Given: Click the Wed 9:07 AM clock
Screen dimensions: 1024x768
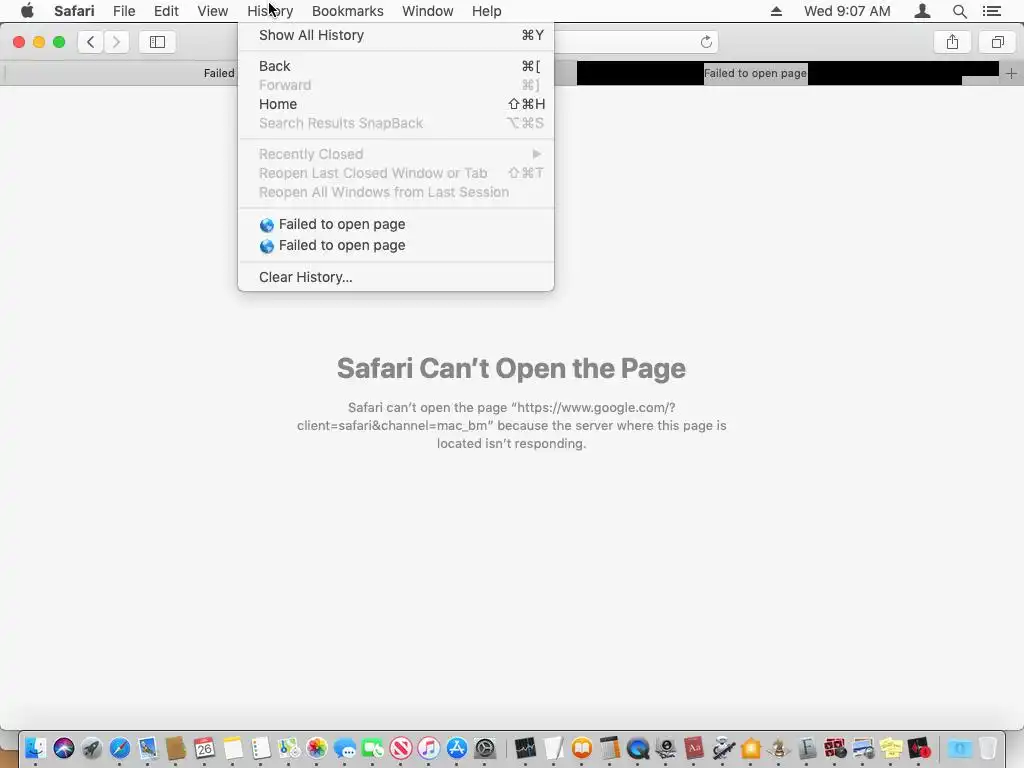Looking at the screenshot, I should pos(847,11).
